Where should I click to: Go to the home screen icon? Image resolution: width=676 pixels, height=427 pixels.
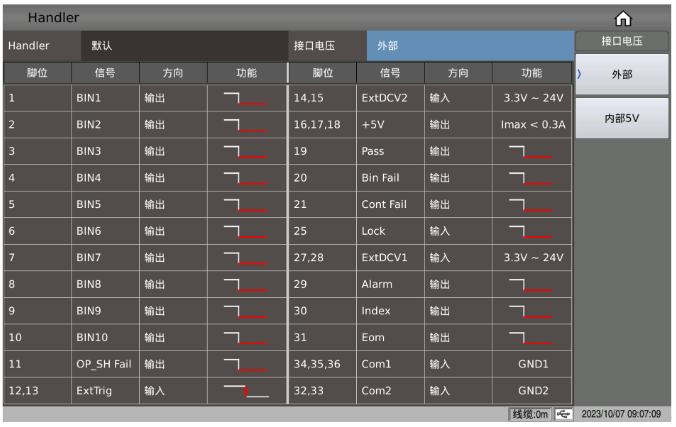click(x=623, y=19)
